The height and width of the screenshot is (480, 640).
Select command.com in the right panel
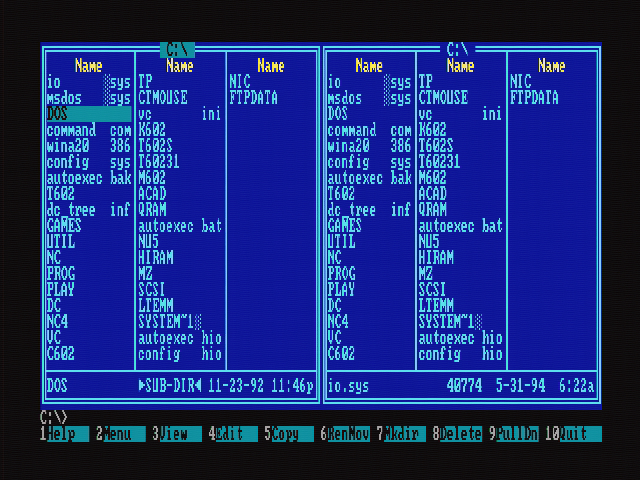click(x=369, y=130)
